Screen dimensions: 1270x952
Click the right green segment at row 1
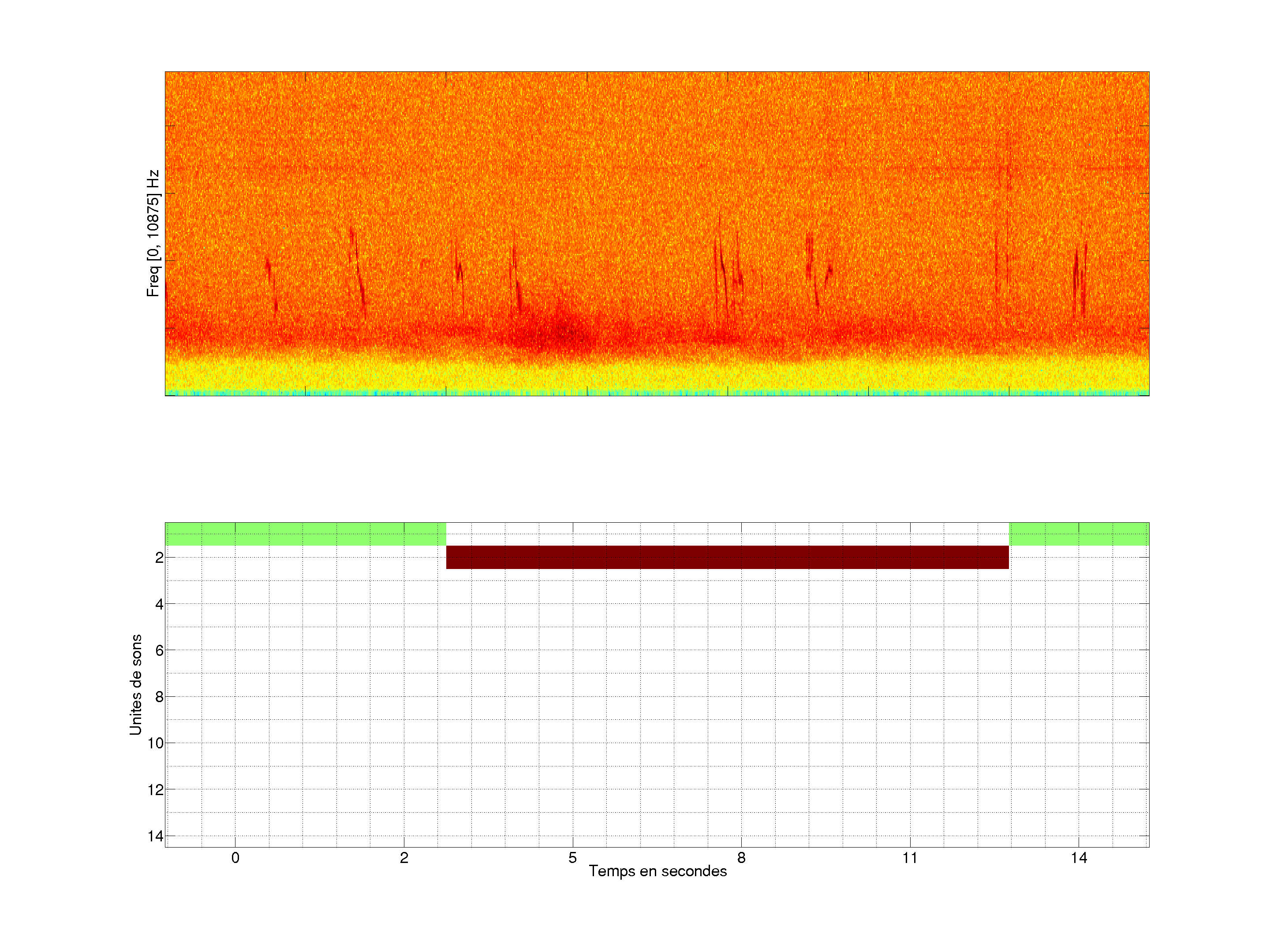pos(1079,534)
